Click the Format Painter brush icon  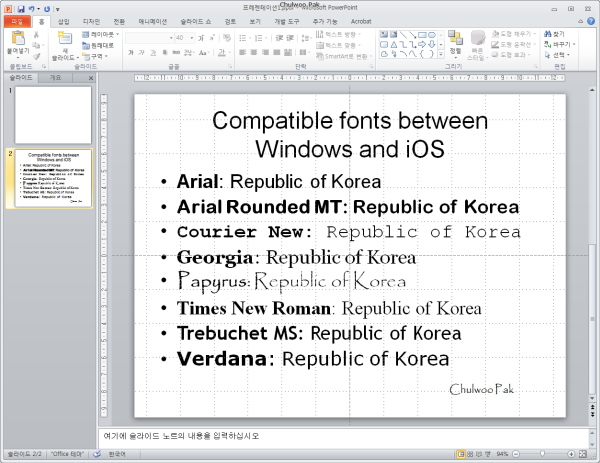tap(36, 56)
